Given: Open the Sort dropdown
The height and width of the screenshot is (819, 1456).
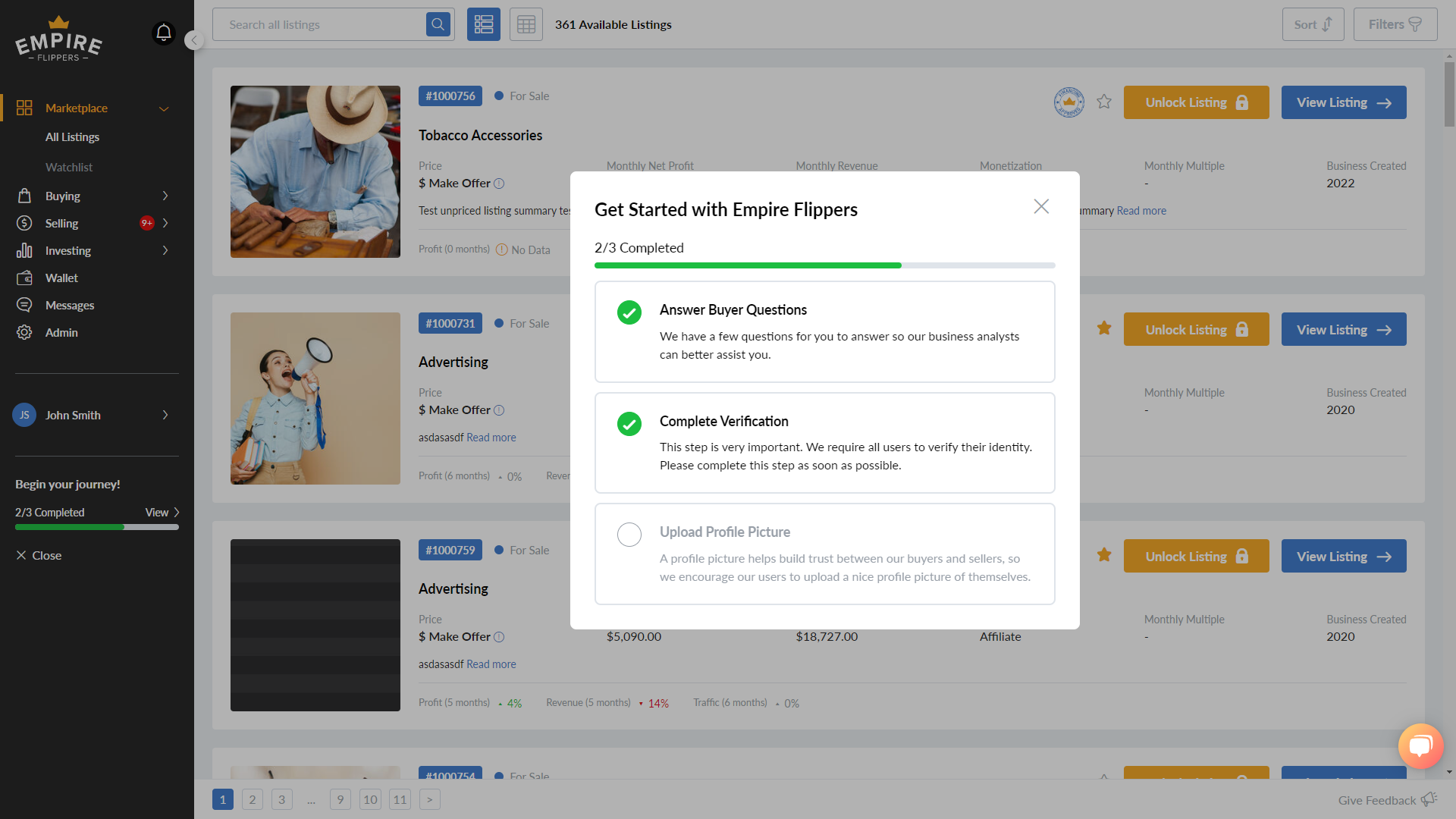Looking at the screenshot, I should 1313,24.
